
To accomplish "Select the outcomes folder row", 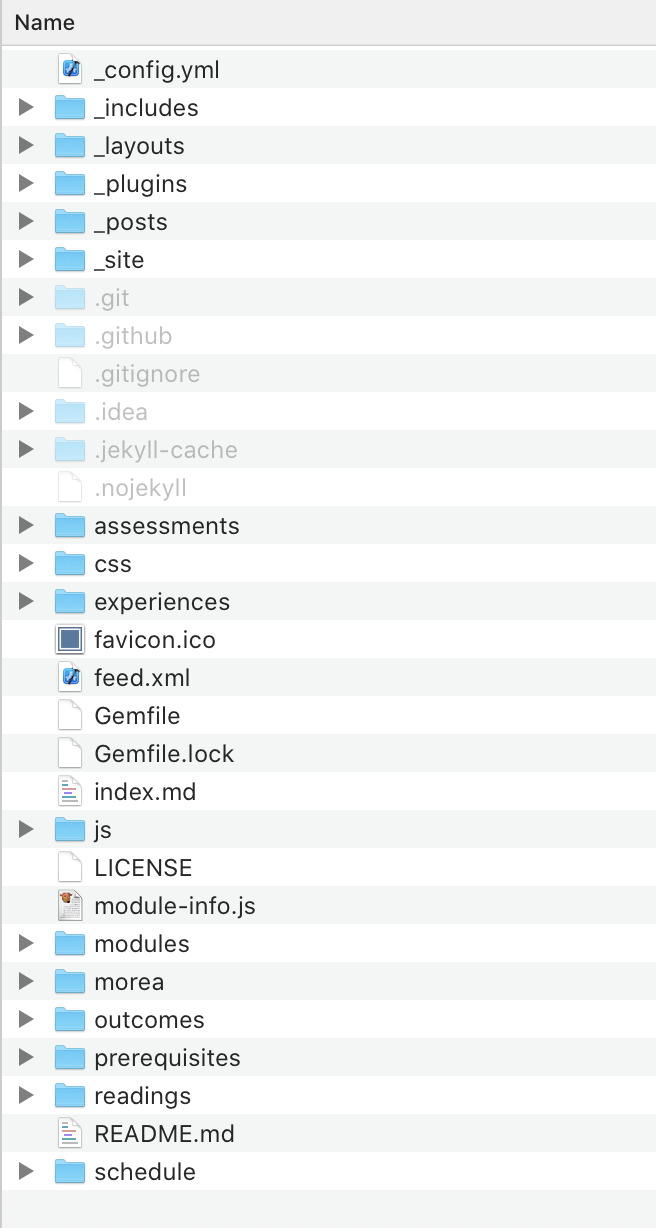I will [x=328, y=1020].
